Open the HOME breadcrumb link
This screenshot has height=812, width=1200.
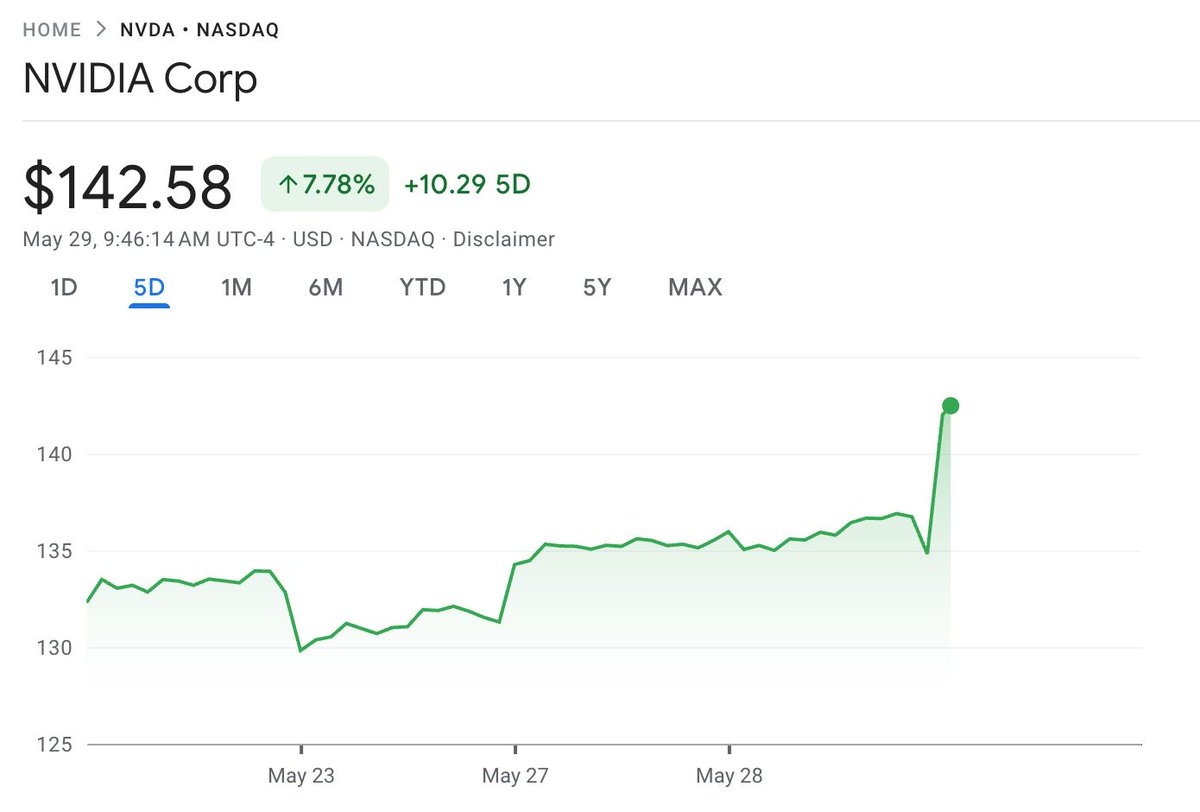coord(52,29)
